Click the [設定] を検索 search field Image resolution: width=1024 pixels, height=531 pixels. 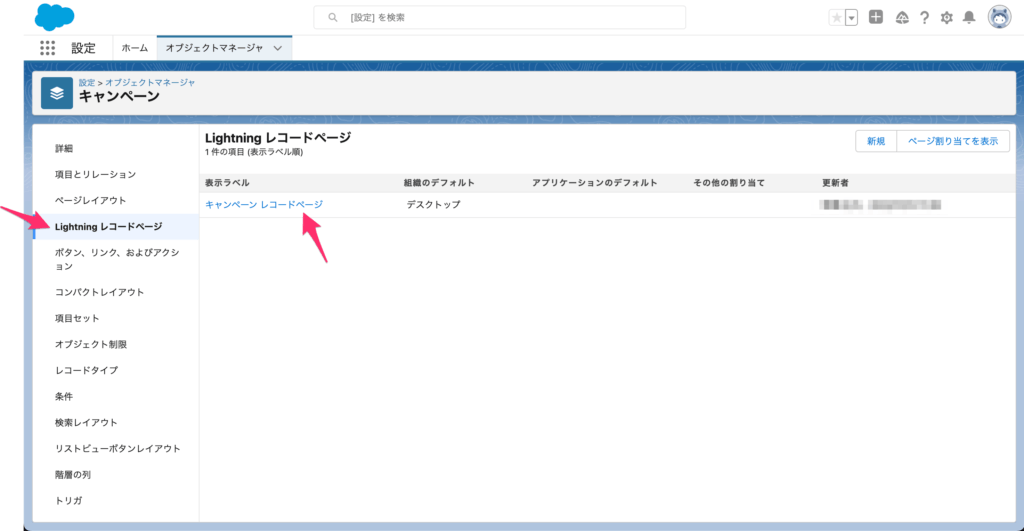500,18
